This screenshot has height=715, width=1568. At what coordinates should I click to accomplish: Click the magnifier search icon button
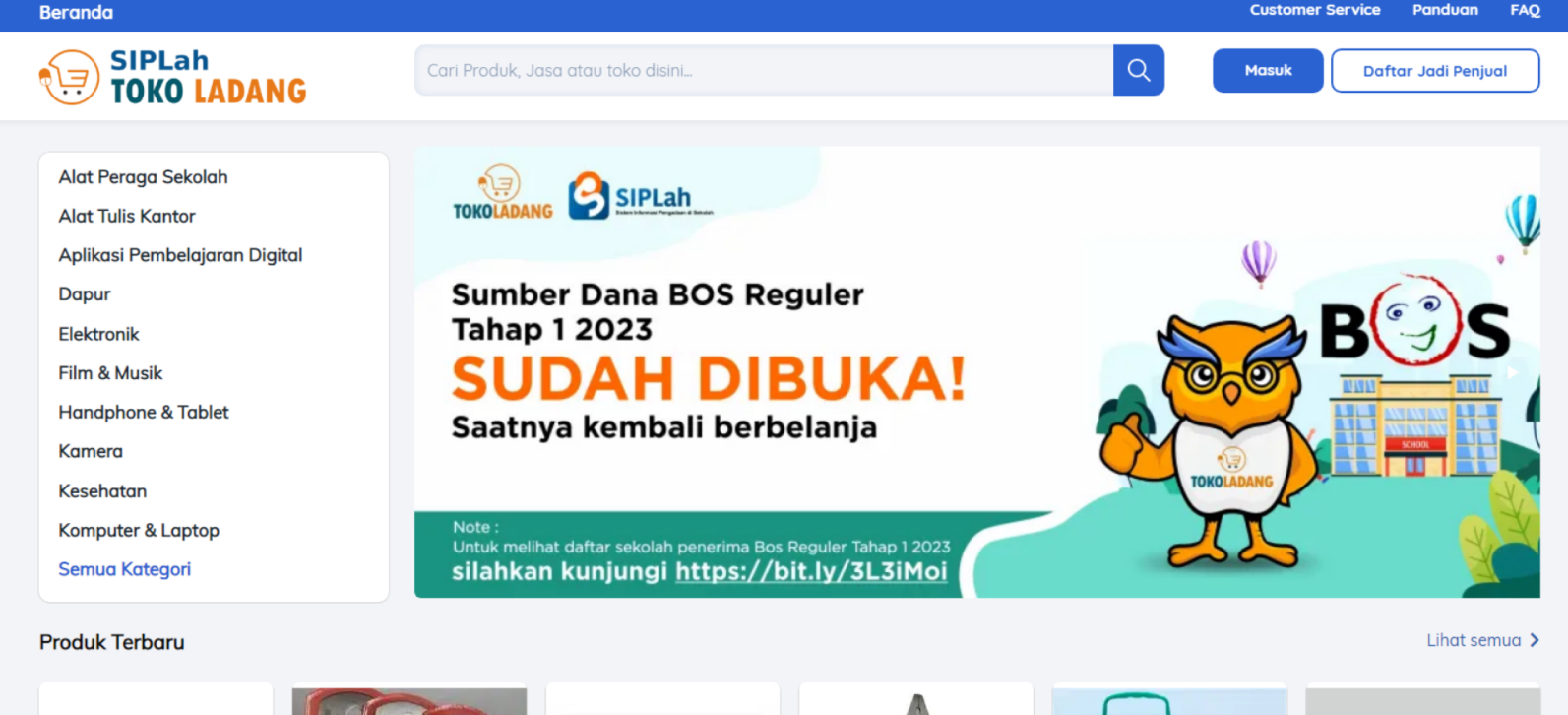click(1138, 70)
